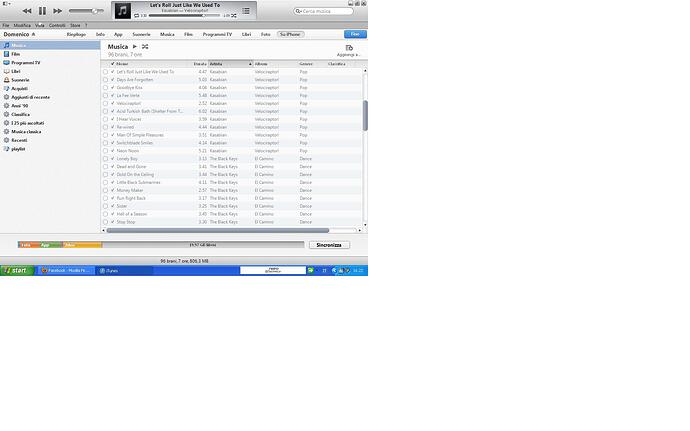Open I 25 più ascoltati playlist
Image resolution: width=690 pixels, height=431 pixels.
[x=50, y=123]
